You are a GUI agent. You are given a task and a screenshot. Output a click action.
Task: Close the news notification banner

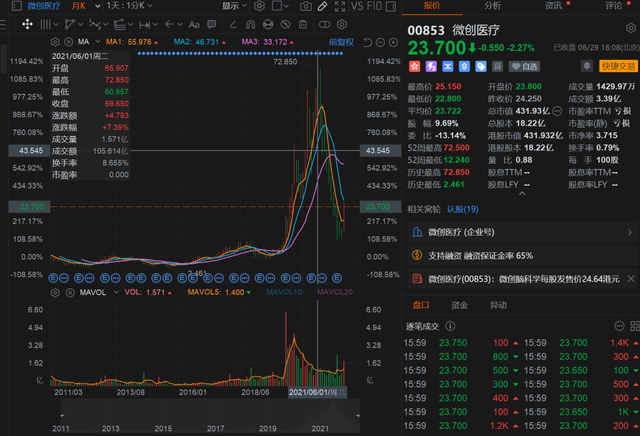point(631,279)
